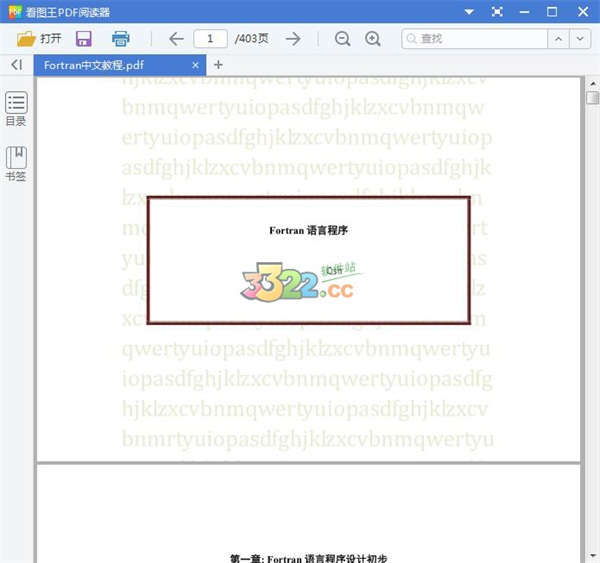Click the page number input field

210,39
